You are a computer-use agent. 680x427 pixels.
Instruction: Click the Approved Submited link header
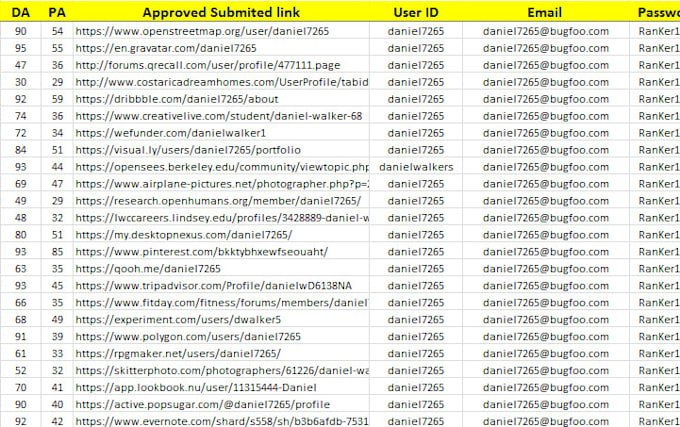tap(221, 12)
